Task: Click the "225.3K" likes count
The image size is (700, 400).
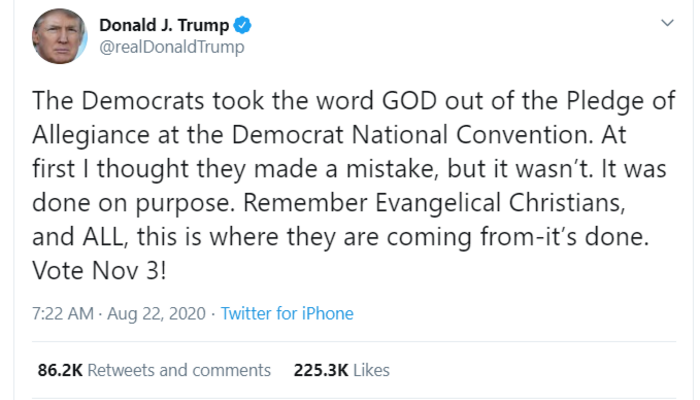Action: coord(319,370)
